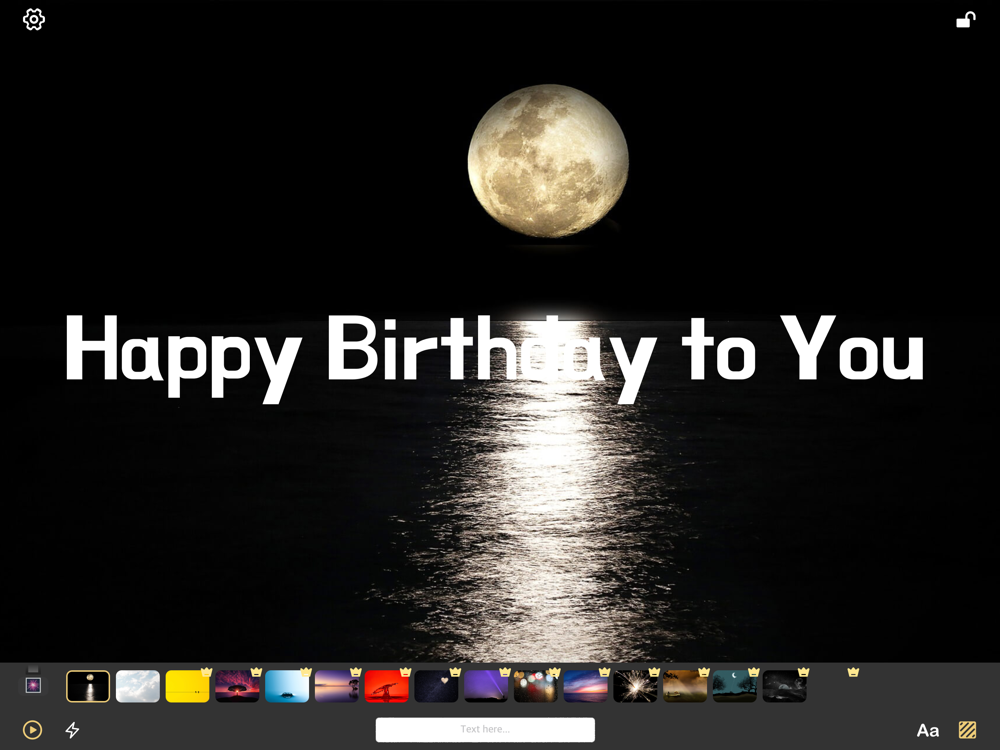Open the striped background pattern icon
This screenshot has height=750, width=1000.
(967, 730)
